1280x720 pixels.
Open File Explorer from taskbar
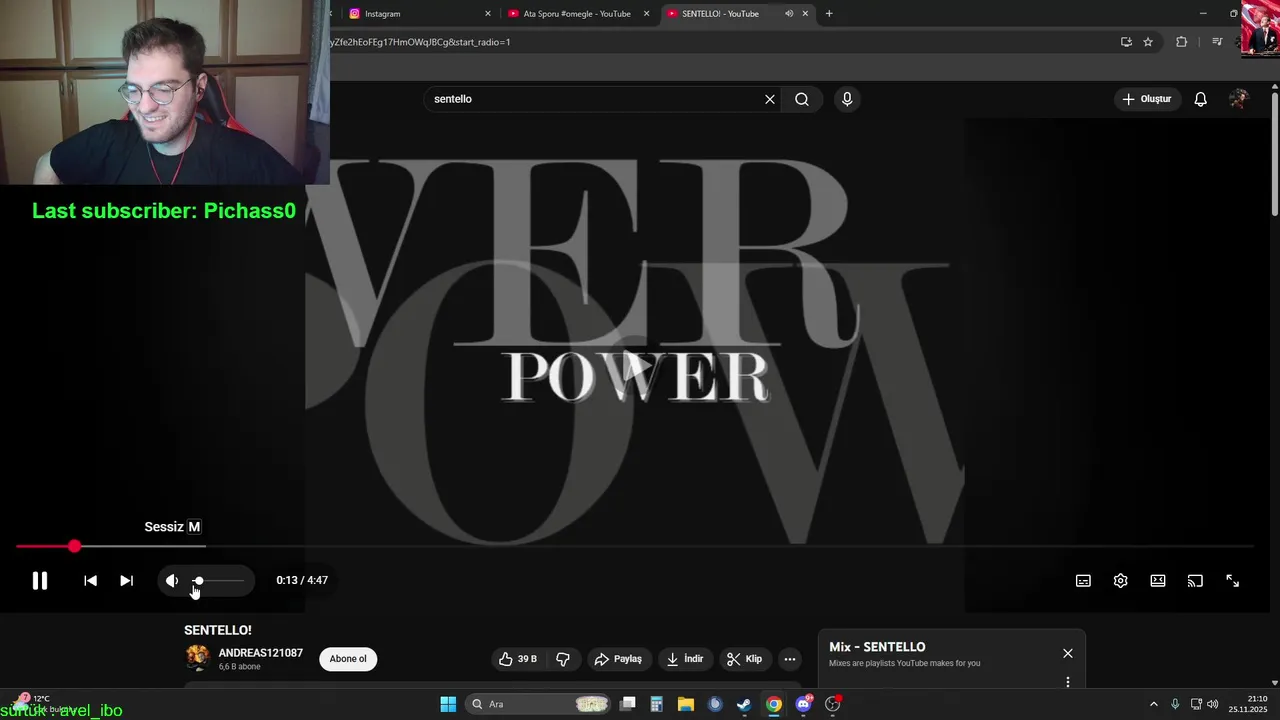[686, 704]
